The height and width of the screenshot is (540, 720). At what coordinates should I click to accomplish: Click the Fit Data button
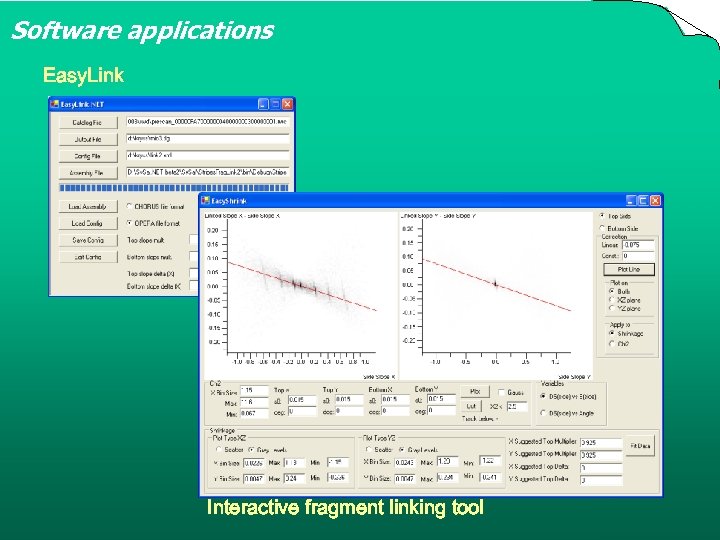pyautogui.click(x=641, y=446)
